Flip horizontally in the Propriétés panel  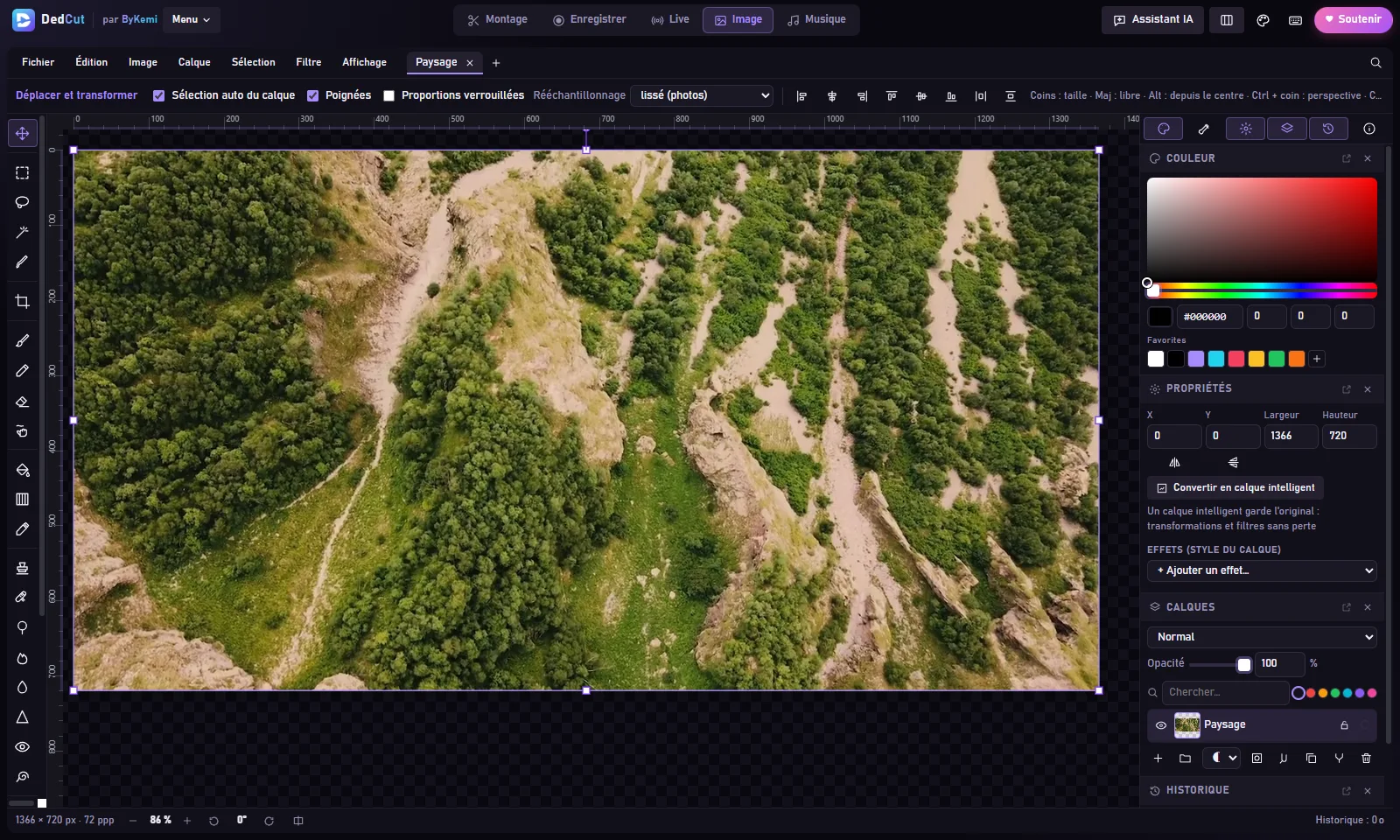(x=1174, y=462)
